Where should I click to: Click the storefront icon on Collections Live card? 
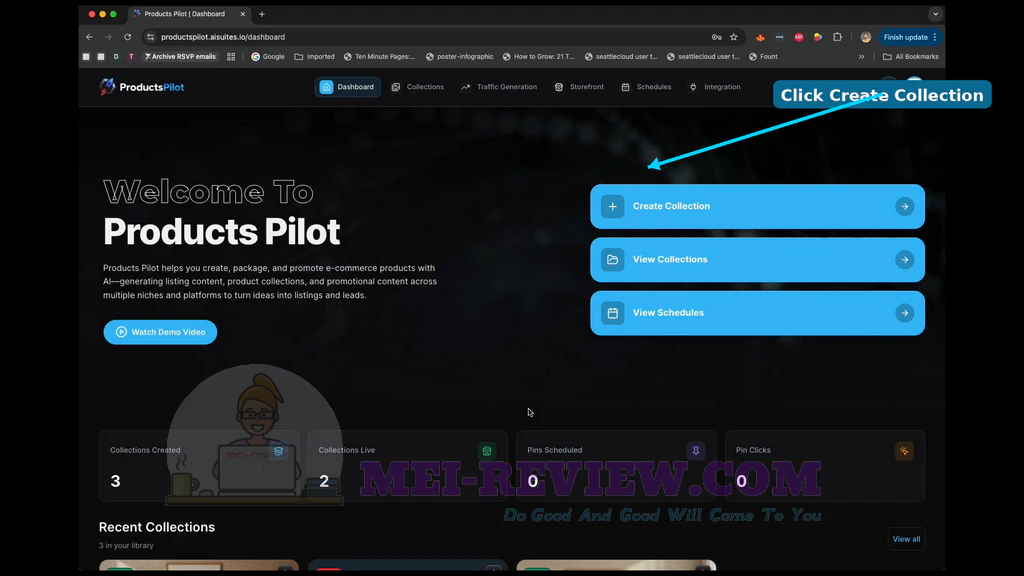[487, 451]
